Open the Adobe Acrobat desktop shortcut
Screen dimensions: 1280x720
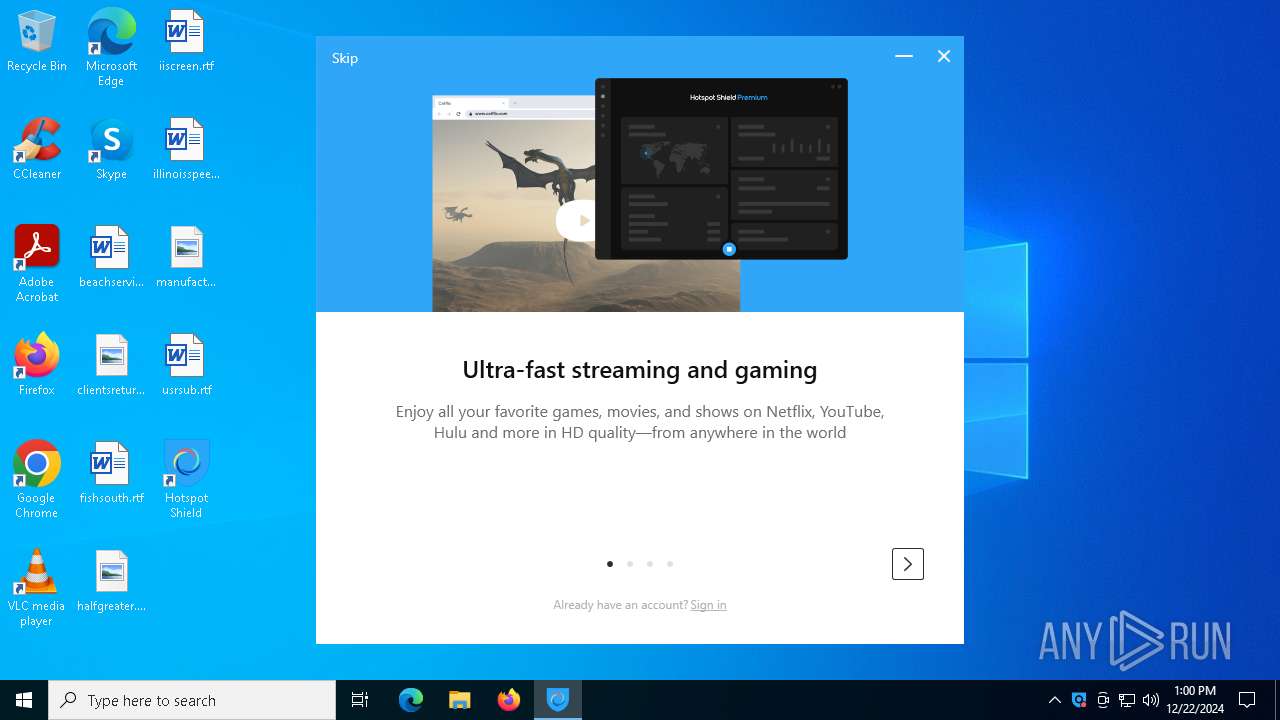(x=37, y=264)
